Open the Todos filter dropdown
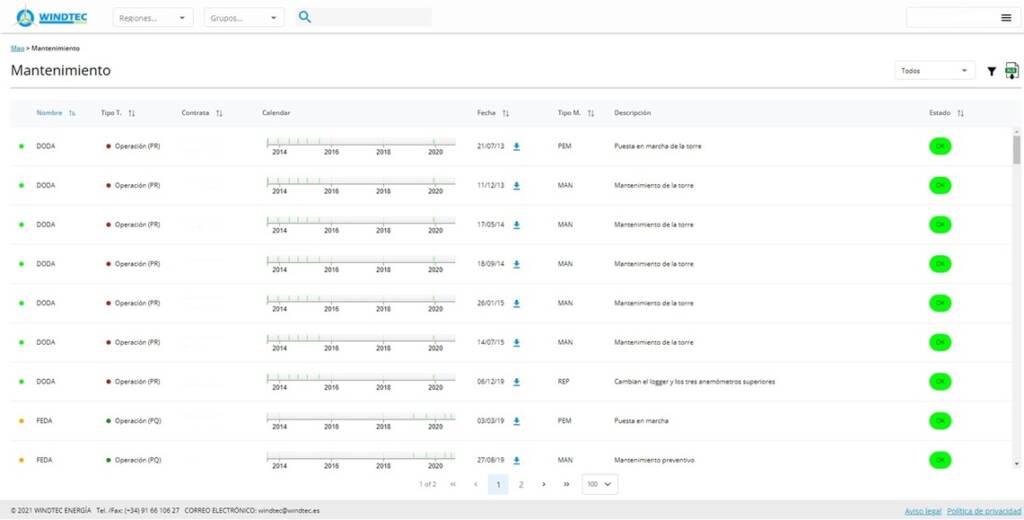Viewport: 1024px width, 520px height. pos(934,71)
